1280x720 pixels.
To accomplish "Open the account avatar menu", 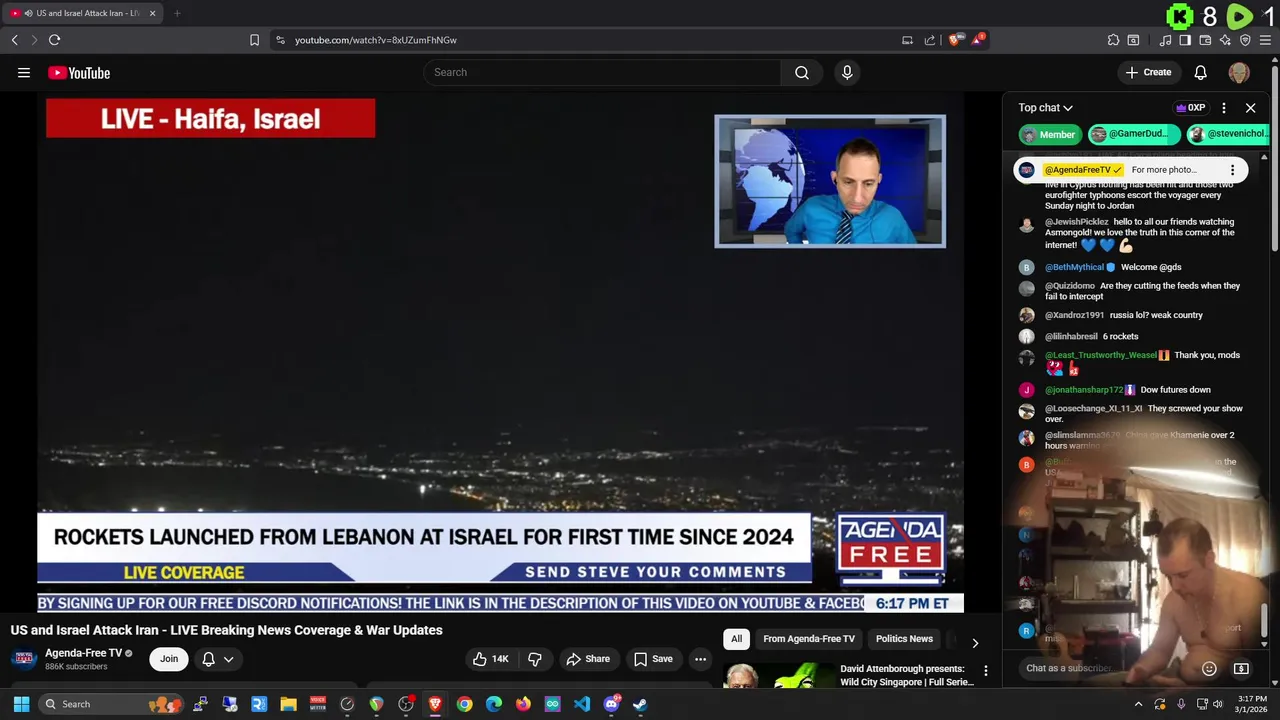I will point(1239,72).
